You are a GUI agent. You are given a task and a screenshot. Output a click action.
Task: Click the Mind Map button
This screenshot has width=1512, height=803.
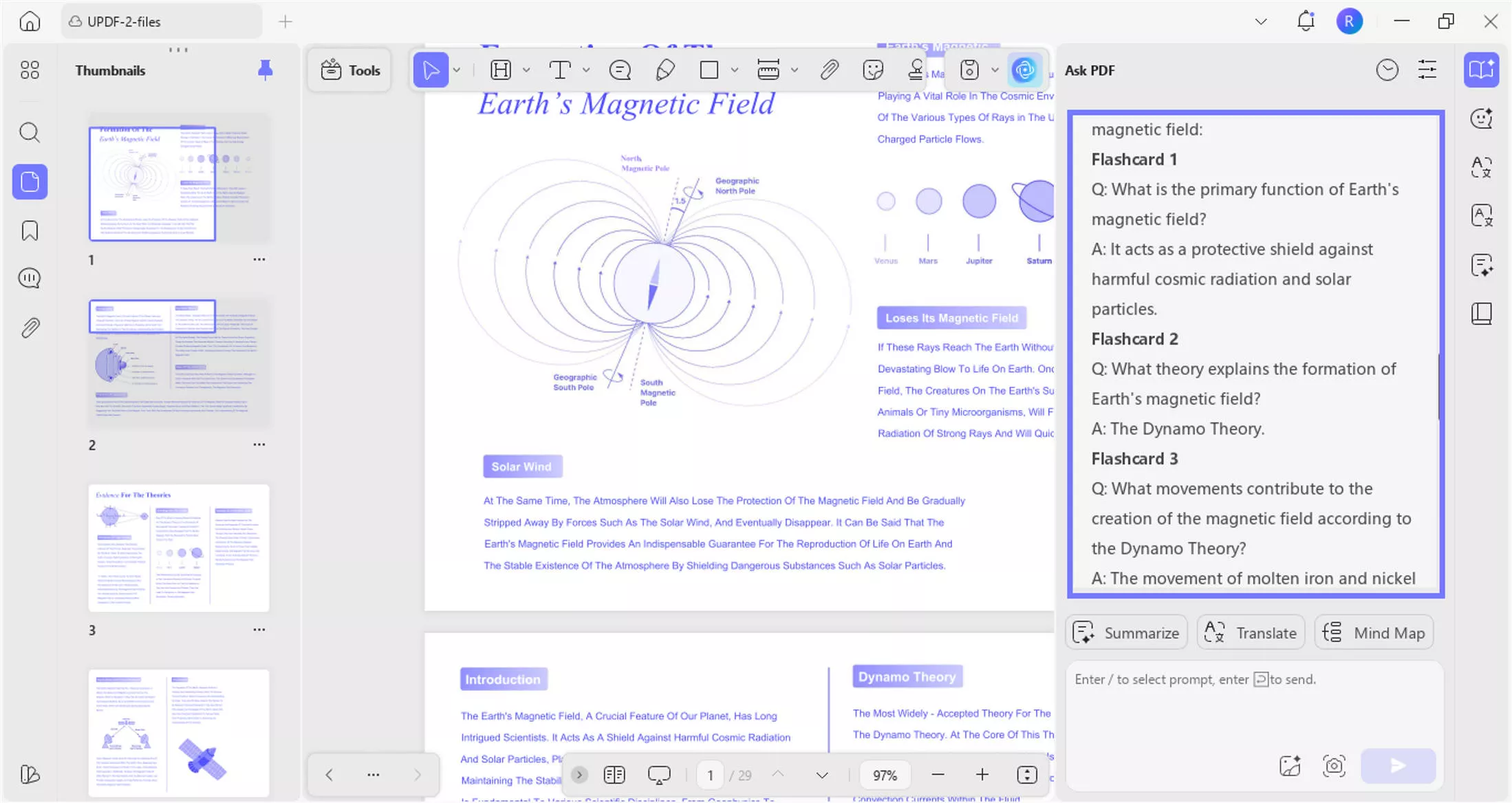click(1374, 632)
